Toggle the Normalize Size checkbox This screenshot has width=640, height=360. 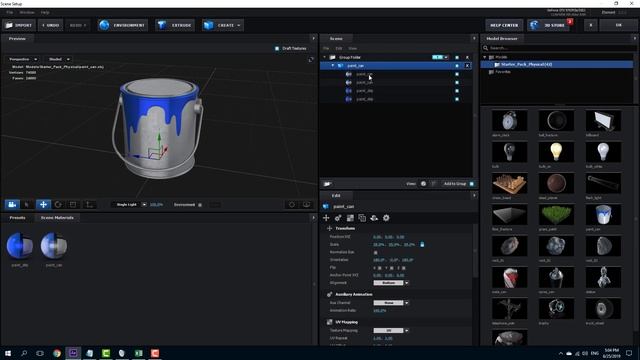(x=376, y=253)
